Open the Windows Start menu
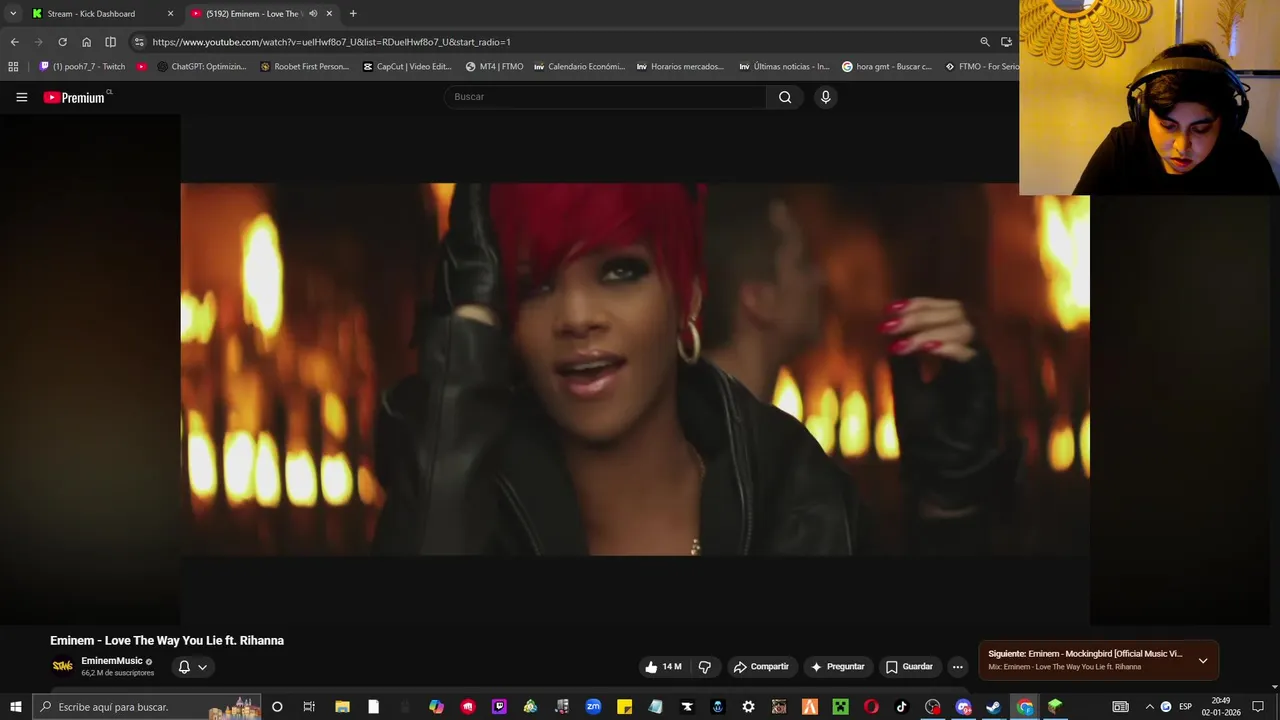The width and height of the screenshot is (1280, 720). click(15, 707)
